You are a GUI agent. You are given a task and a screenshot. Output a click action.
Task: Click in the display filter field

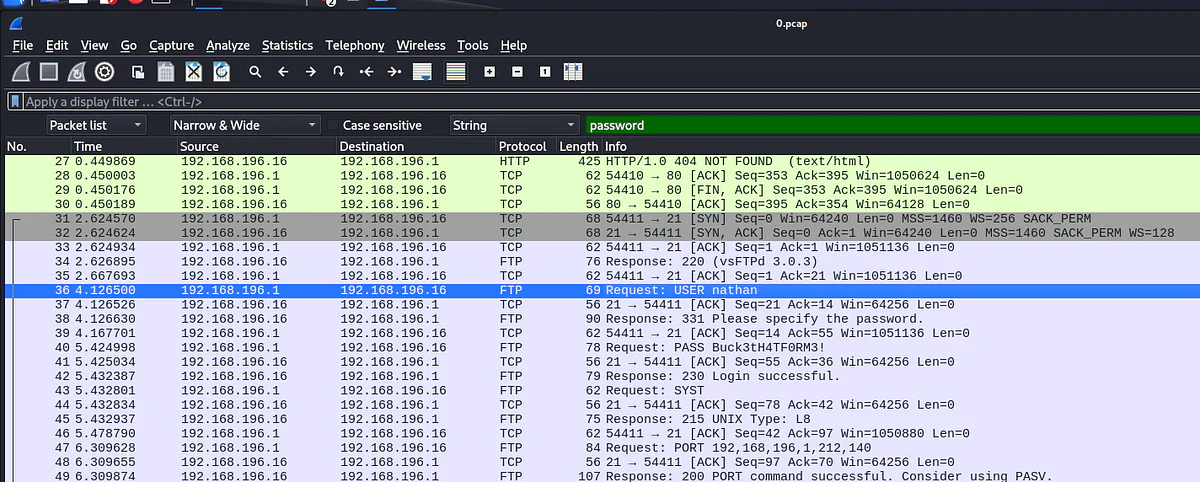(x=610, y=101)
